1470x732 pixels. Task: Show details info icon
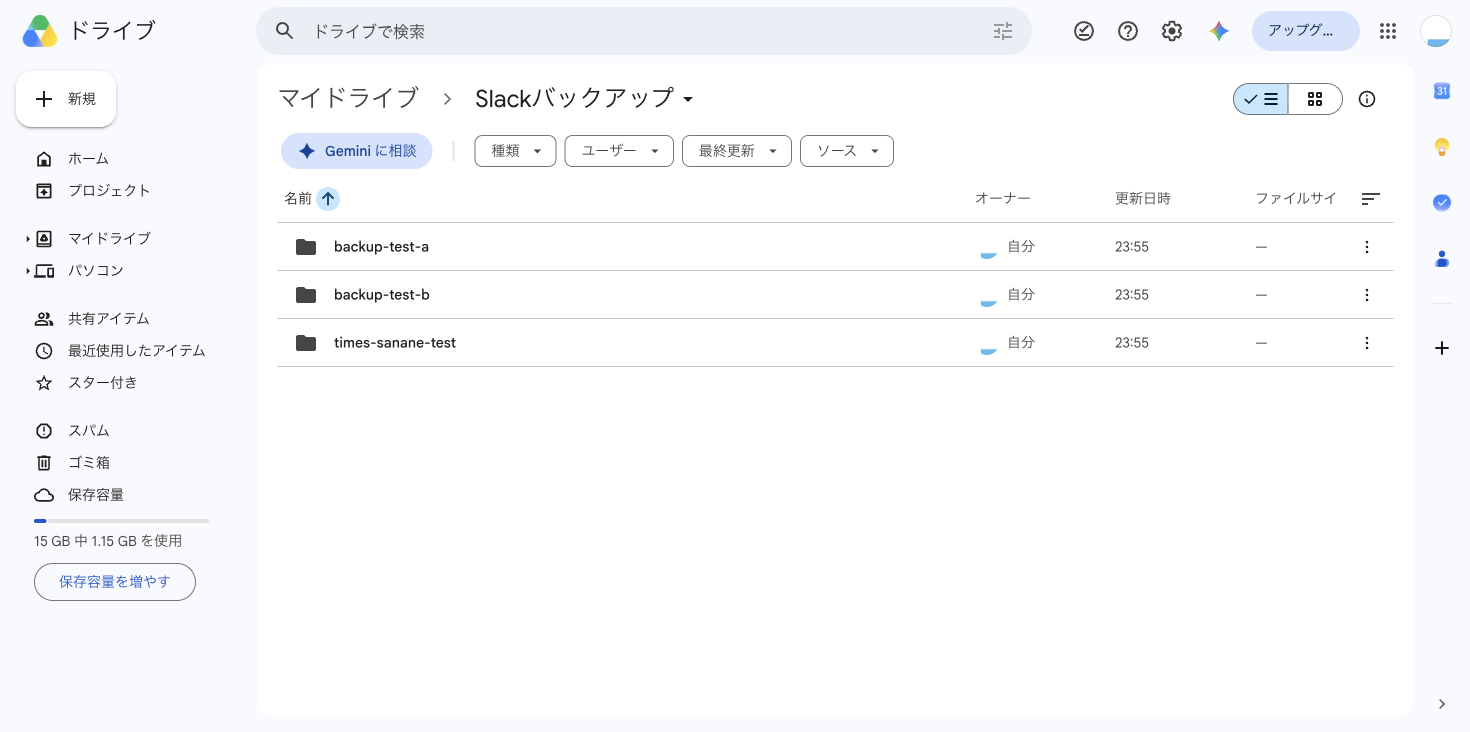1367,99
